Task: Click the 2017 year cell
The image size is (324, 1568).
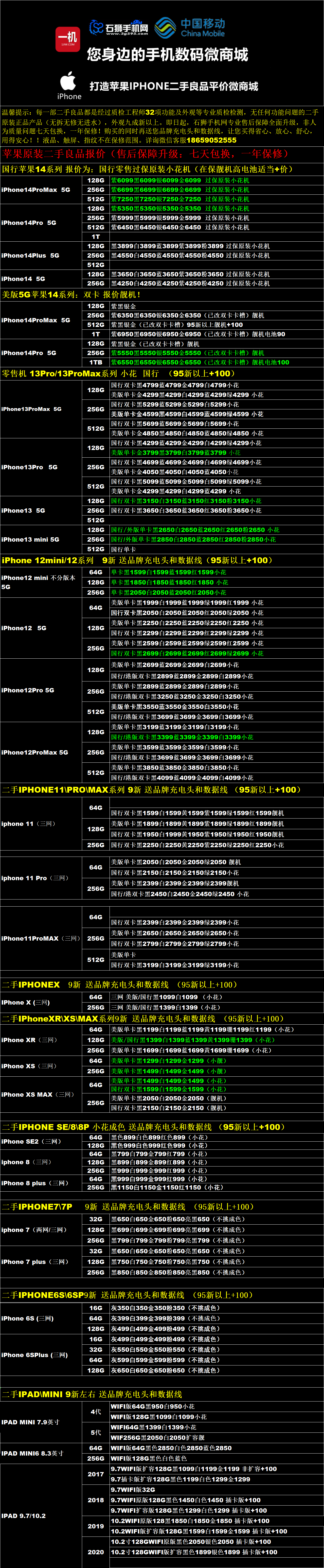Action: (96, 1474)
